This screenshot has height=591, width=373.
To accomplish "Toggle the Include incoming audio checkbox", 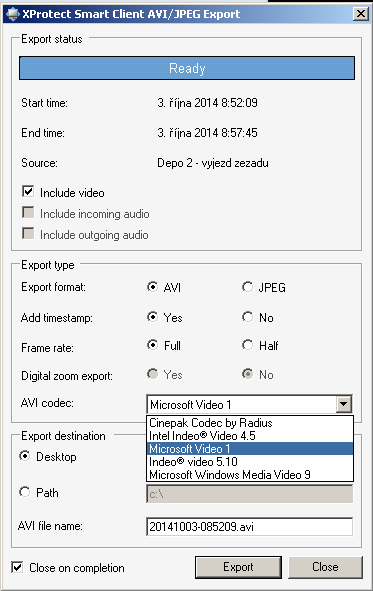I will [x=28, y=213].
